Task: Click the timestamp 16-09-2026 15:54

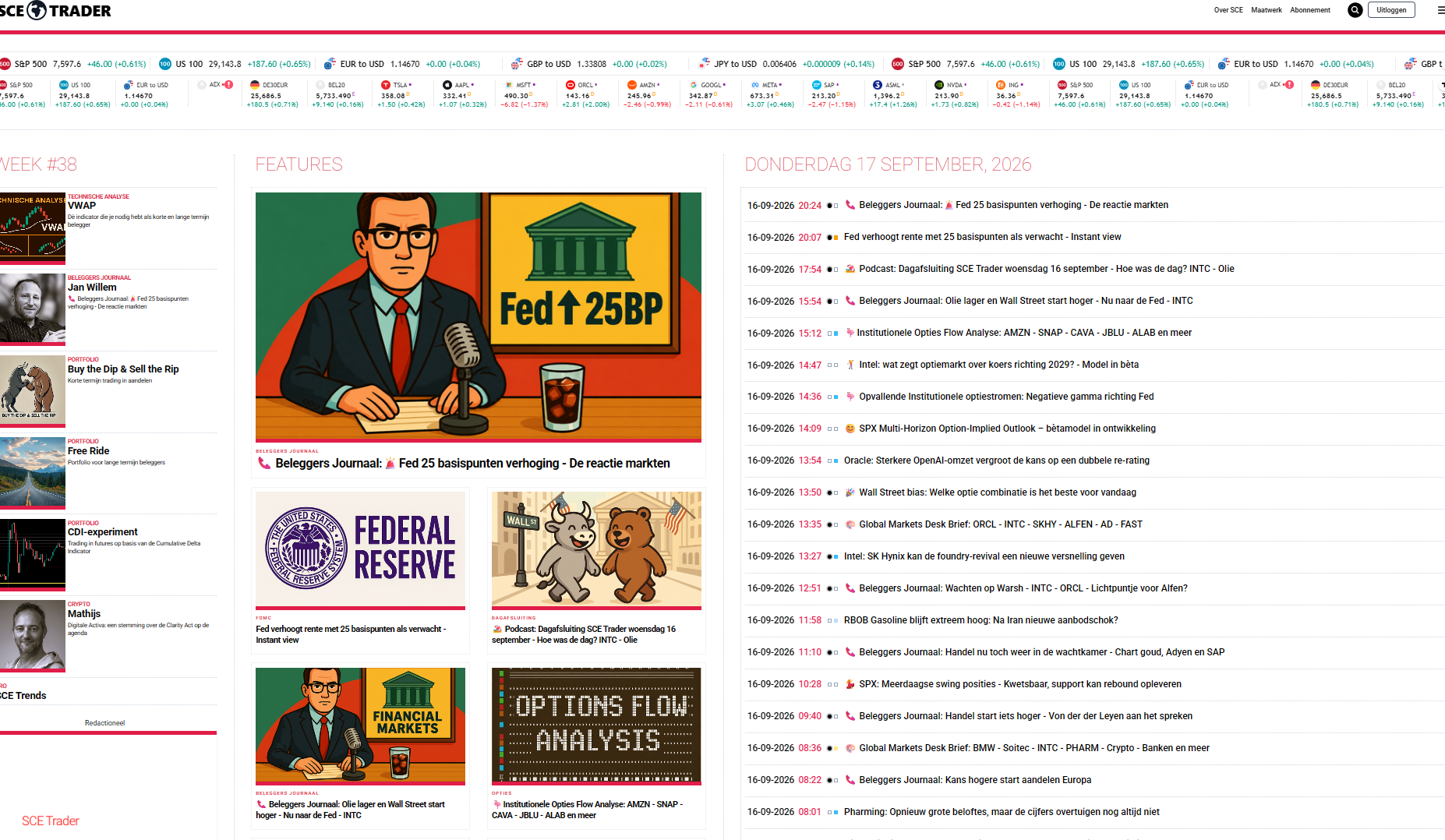Action: coord(784,302)
